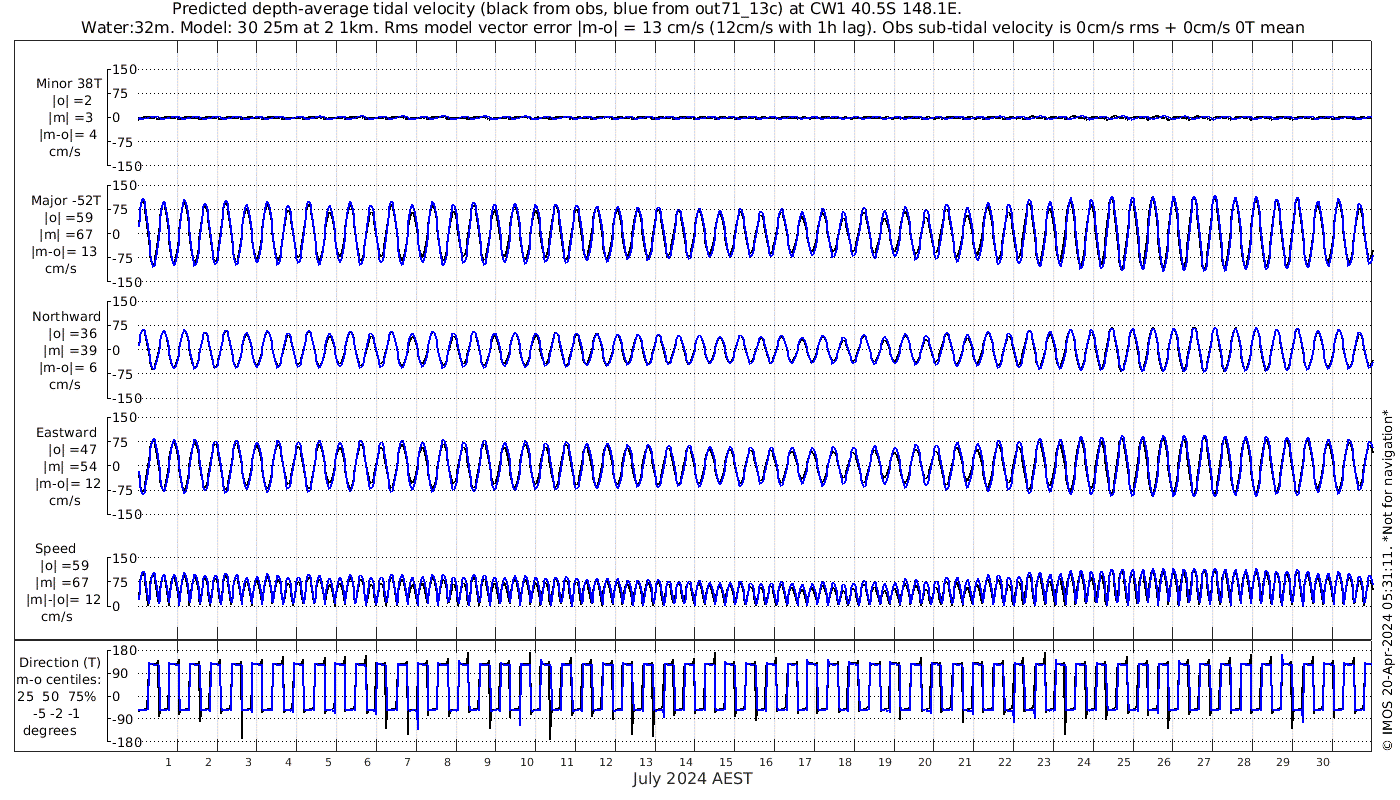
Task: Click day 23 tick label on time axis
Action: (1044, 763)
